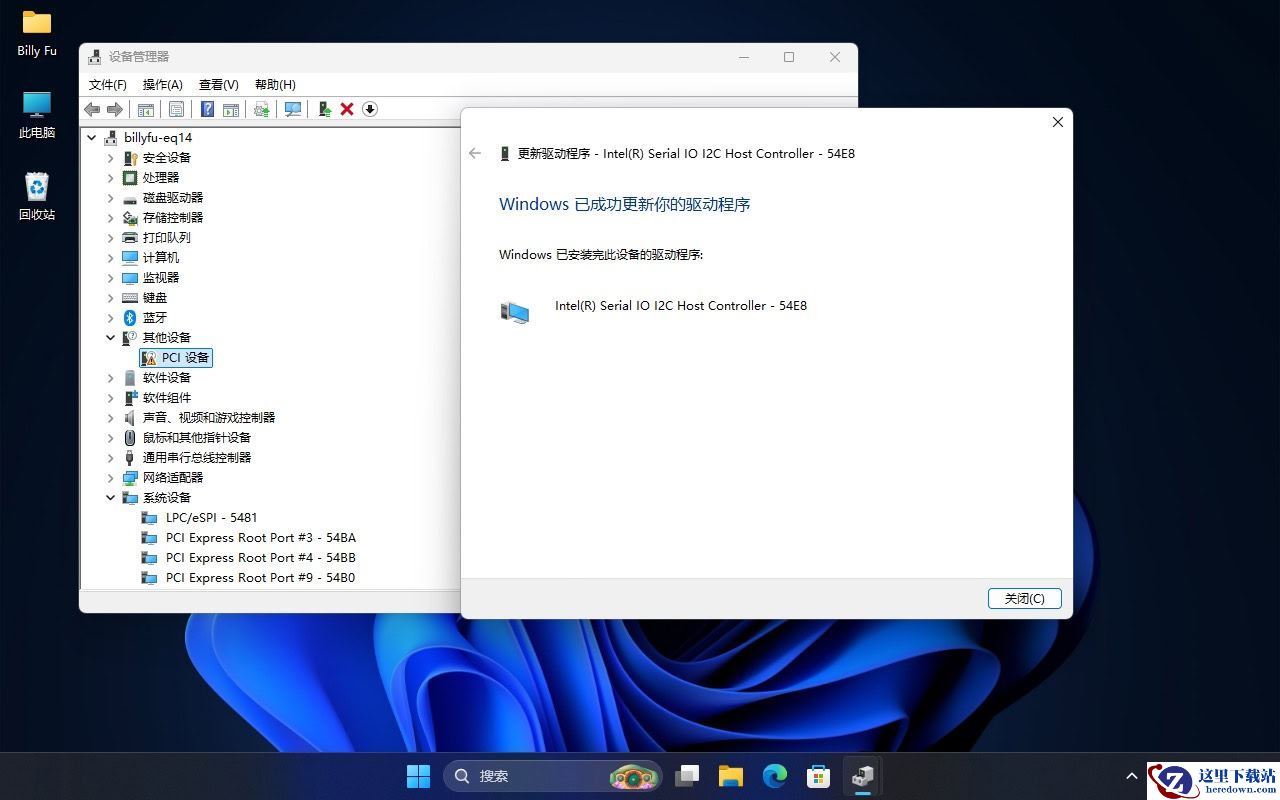Image resolution: width=1280 pixels, height=800 pixels.
Task: Launch Microsoft Edge from the taskbar
Action: point(775,776)
